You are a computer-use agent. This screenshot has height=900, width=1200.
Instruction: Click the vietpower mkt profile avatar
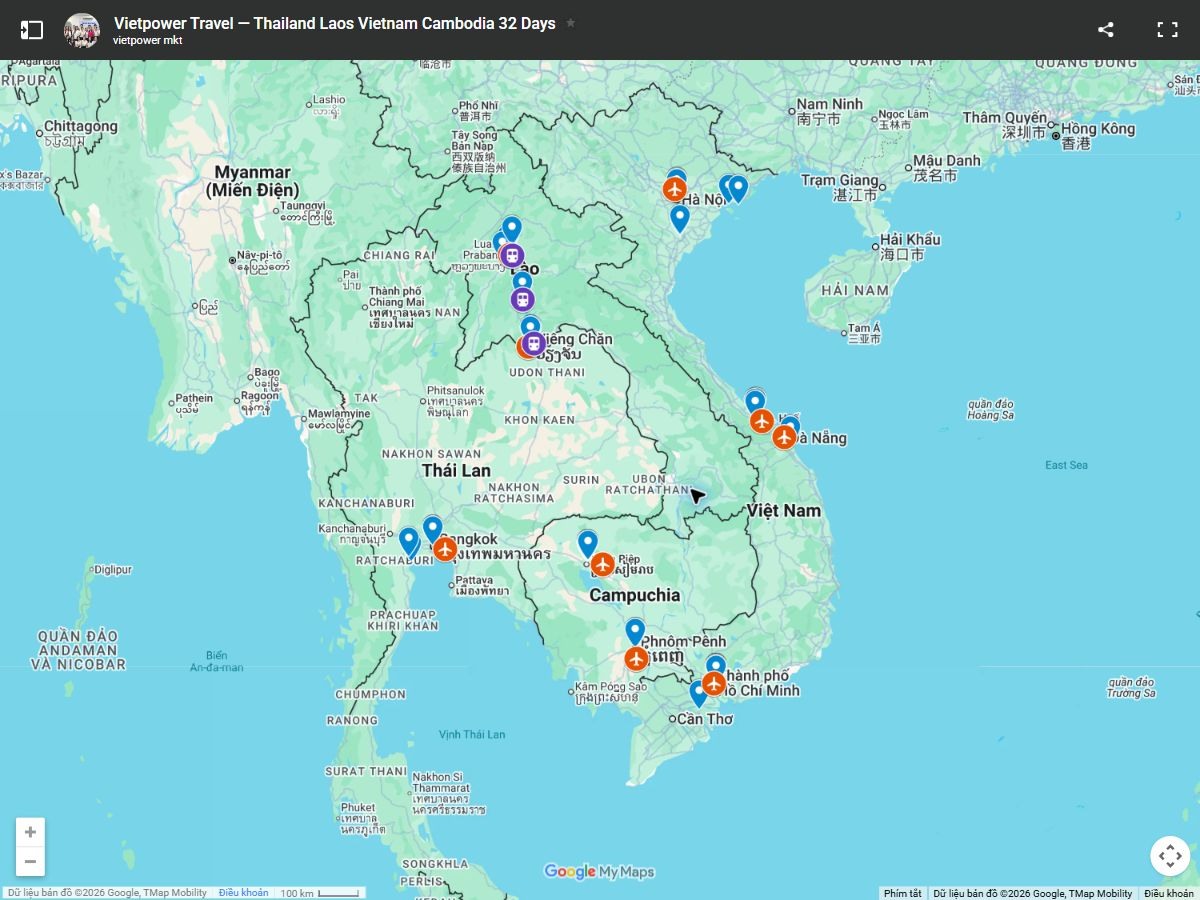(x=82, y=30)
